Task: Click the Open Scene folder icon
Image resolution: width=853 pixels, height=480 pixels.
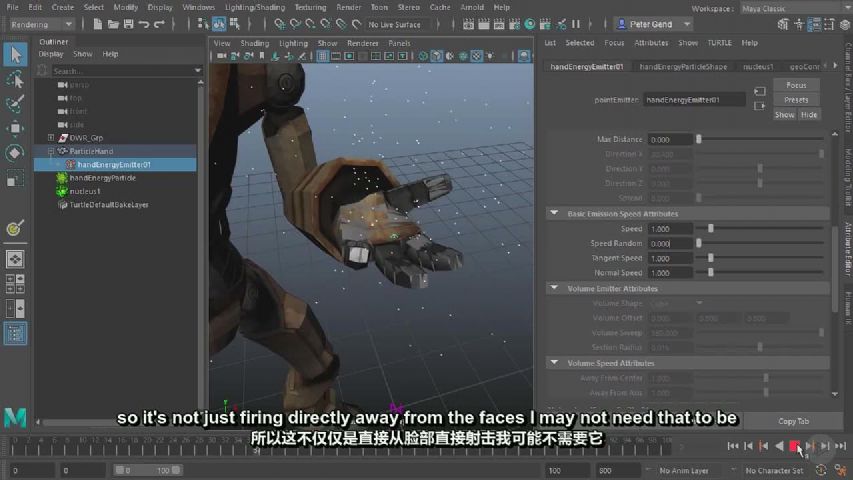Action: (x=113, y=24)
